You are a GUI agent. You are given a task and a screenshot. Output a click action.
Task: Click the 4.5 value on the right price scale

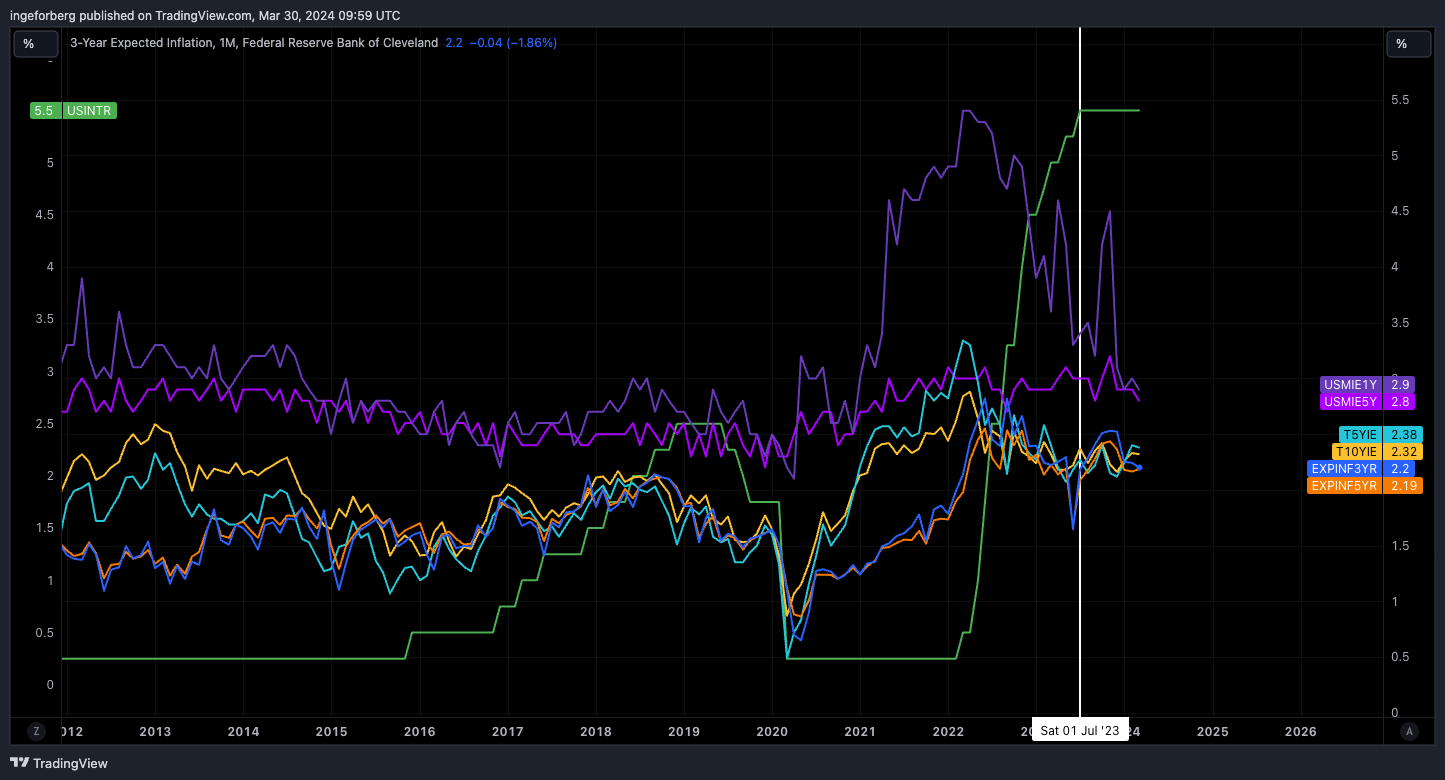tap(1401, 211)
